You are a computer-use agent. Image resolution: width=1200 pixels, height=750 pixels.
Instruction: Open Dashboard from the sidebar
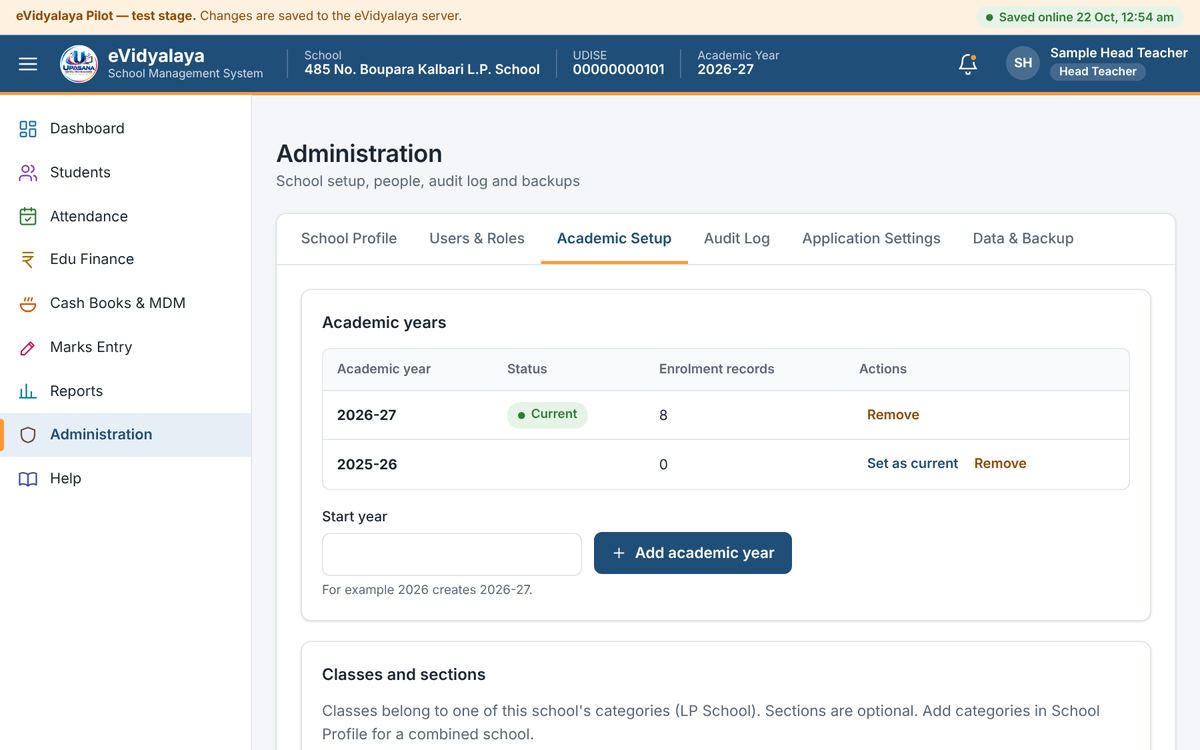tap(125, 129)
